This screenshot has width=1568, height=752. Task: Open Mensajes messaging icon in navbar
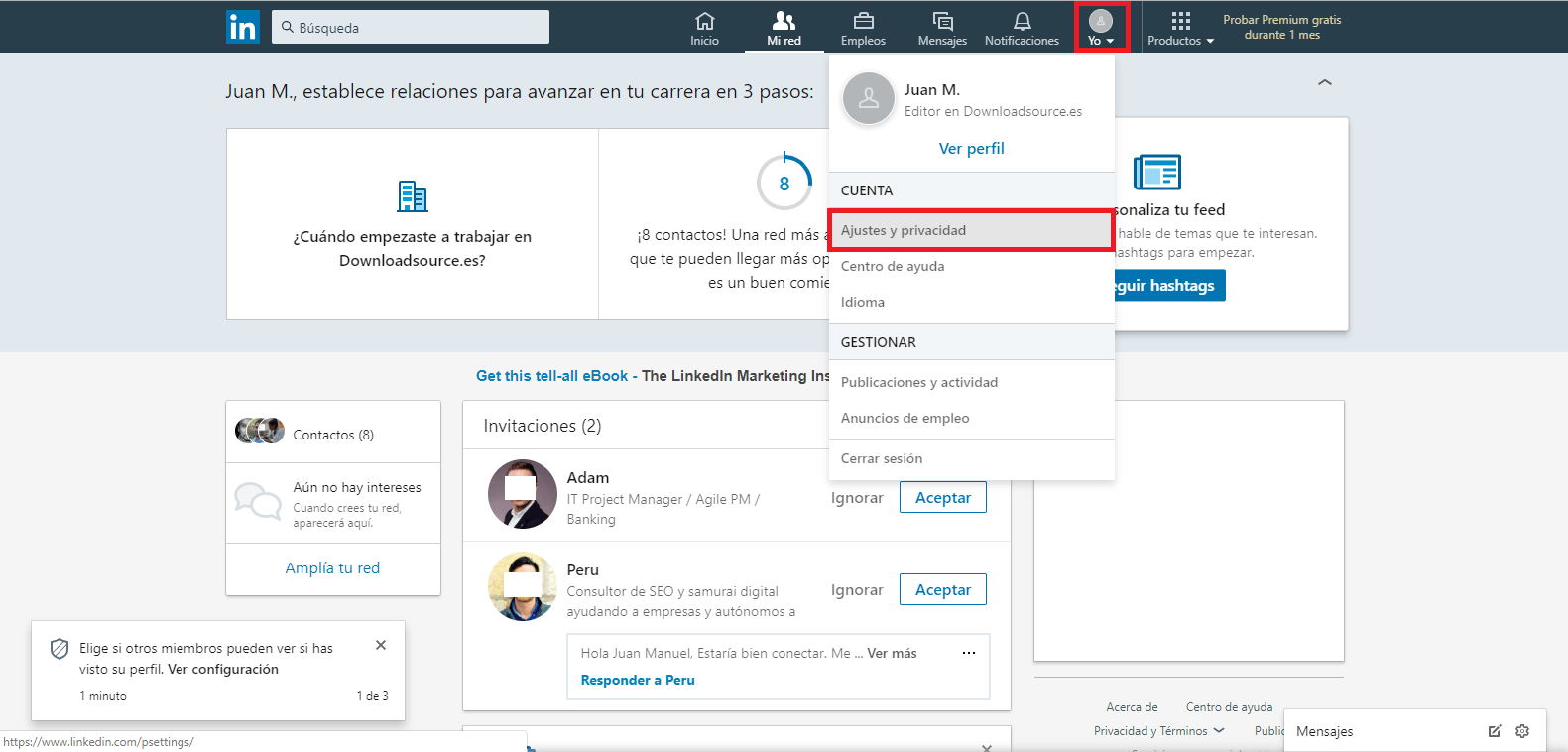click(942, 28)
